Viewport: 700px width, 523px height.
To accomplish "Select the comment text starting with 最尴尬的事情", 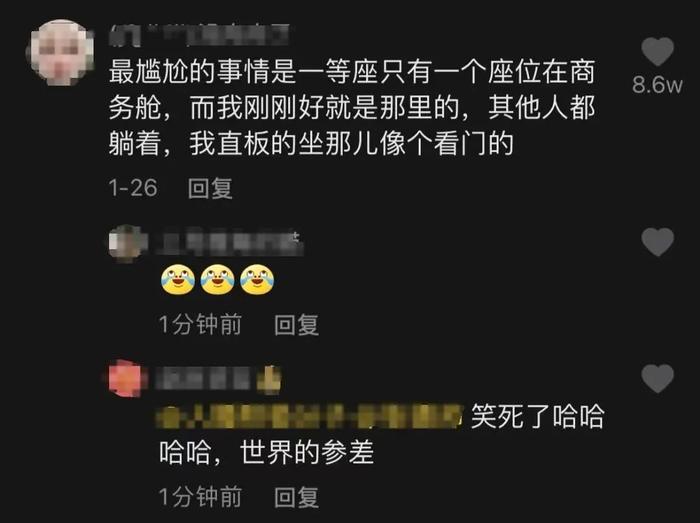I will click(352, 108).
